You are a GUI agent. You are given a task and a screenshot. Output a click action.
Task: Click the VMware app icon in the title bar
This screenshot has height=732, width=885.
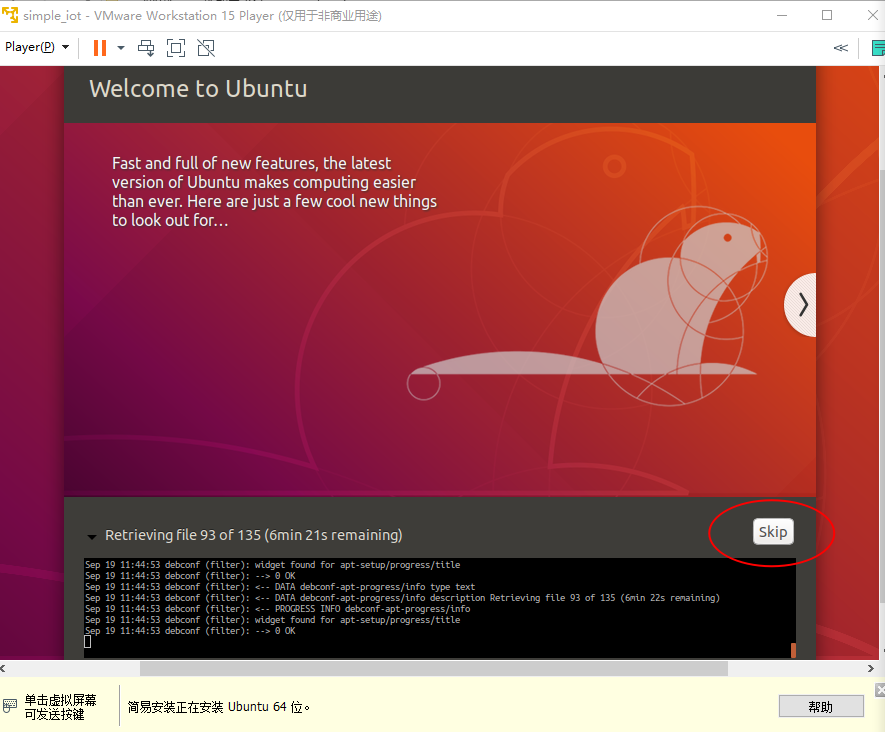[x=10, y=15]
